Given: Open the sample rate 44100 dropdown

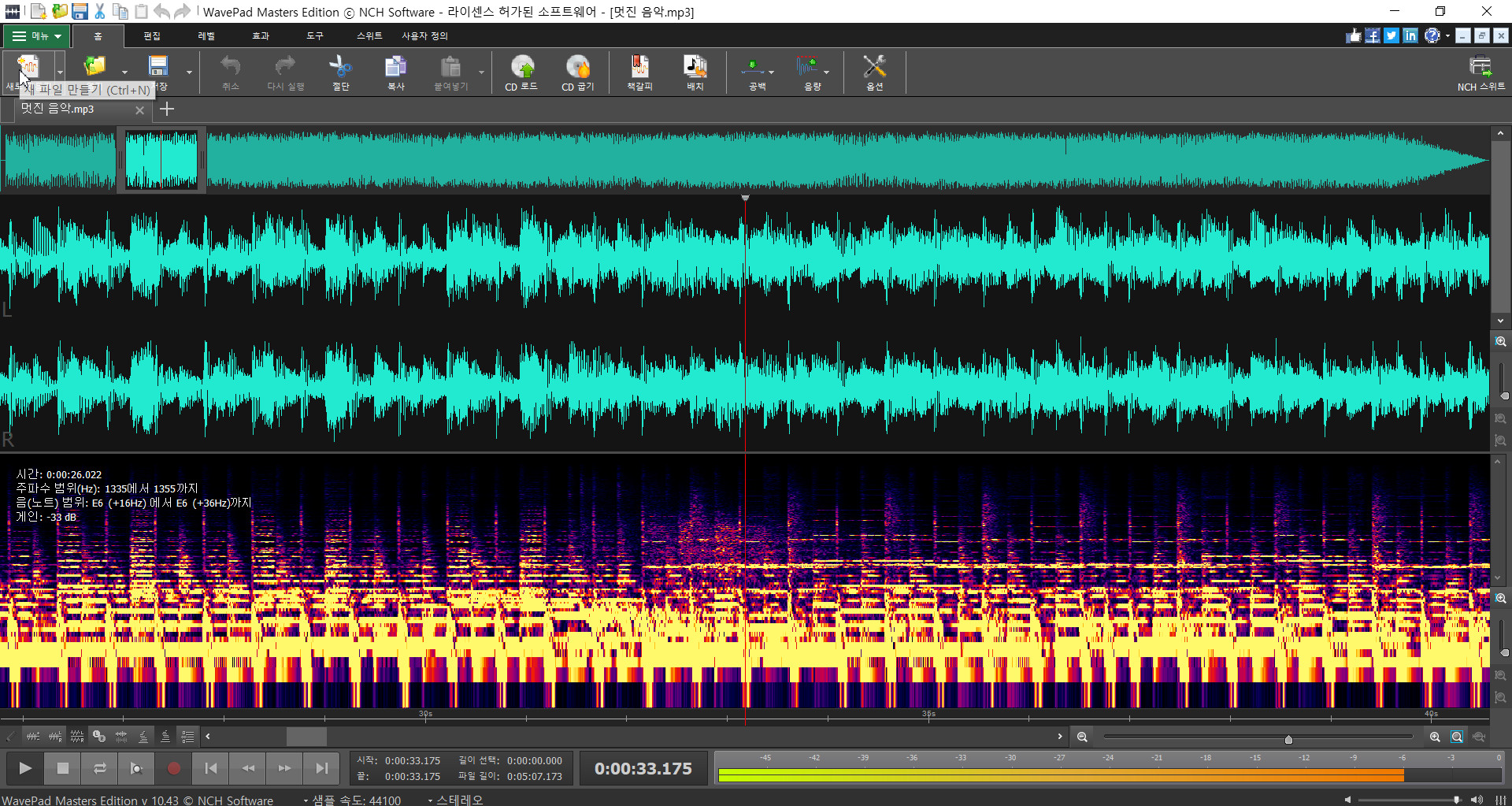Looking at the screenshot, I should (x=353, y=800).
